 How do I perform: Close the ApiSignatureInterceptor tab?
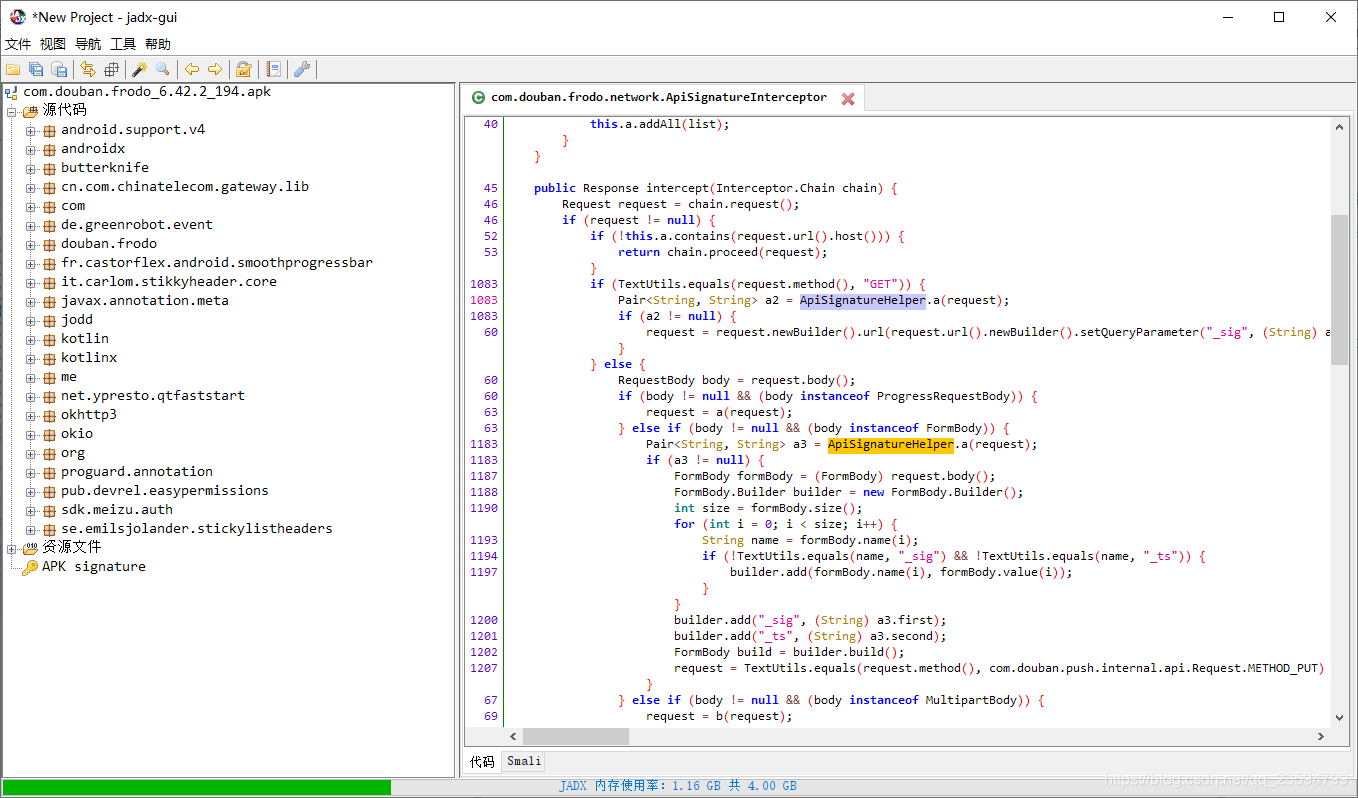848,98
